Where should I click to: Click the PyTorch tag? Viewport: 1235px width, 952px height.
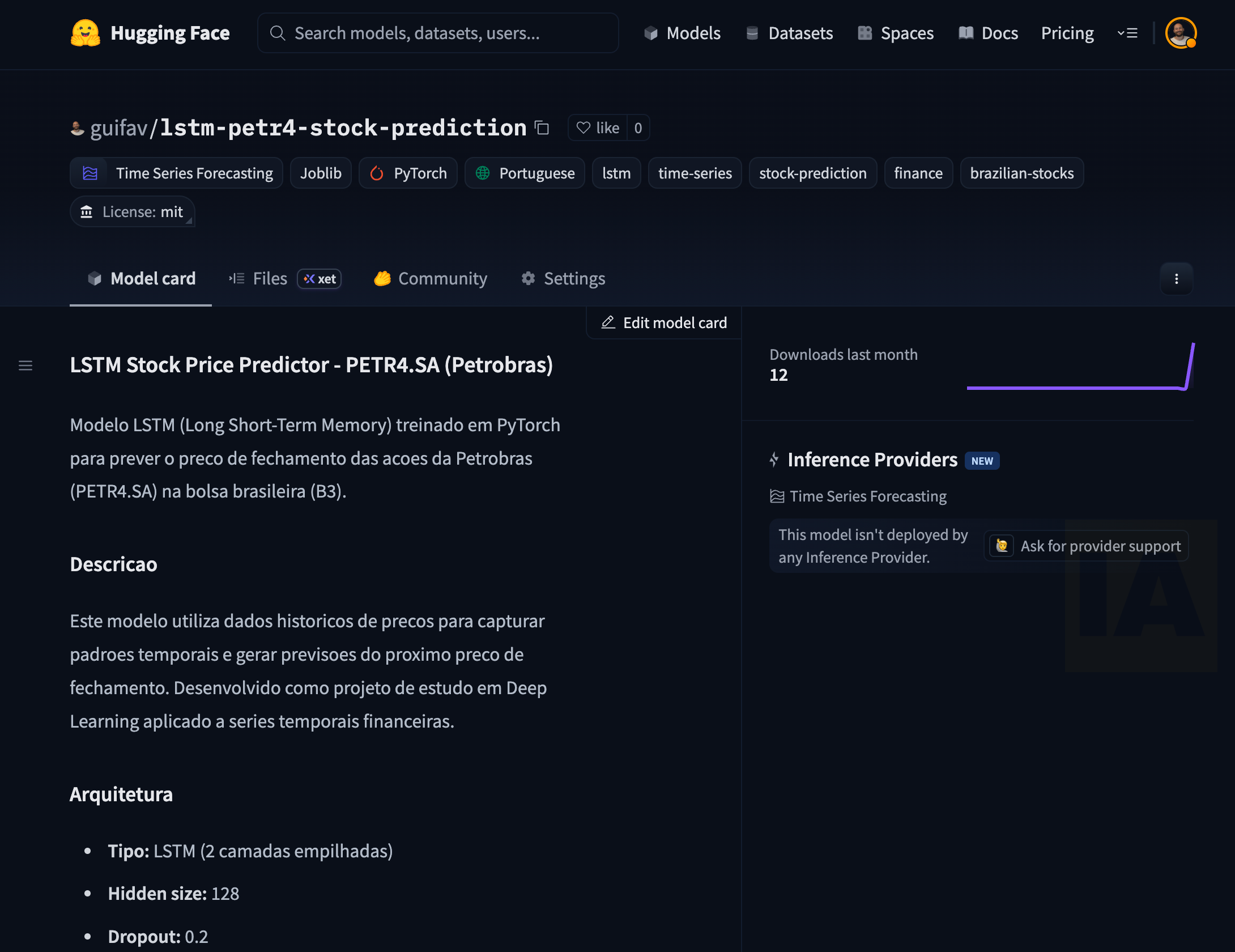coord(408,173)
